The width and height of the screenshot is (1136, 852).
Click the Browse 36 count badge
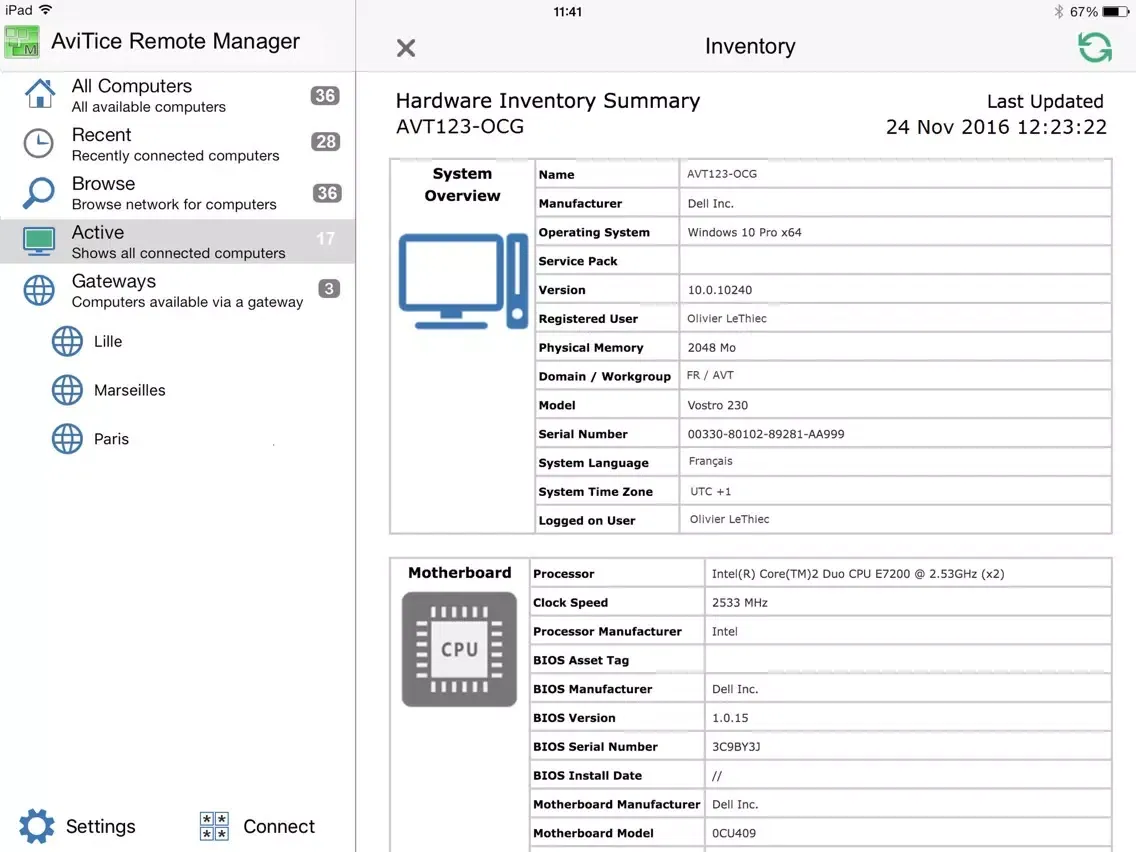point(327,193)
